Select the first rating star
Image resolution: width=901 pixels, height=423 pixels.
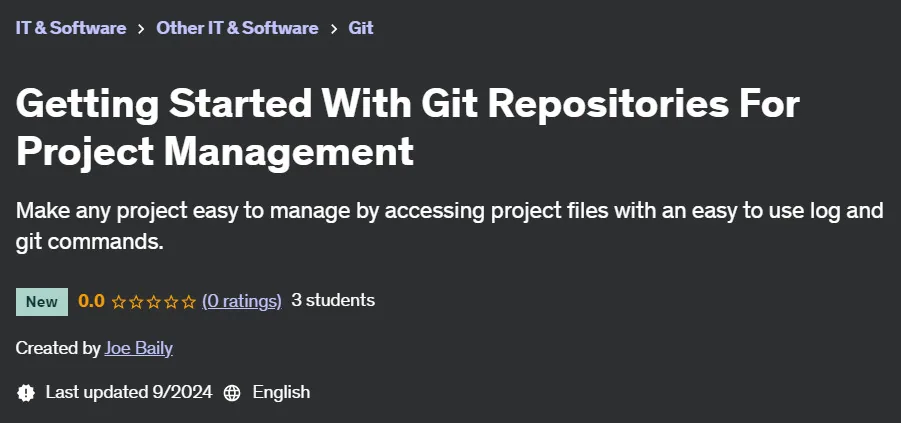(118, 302)
